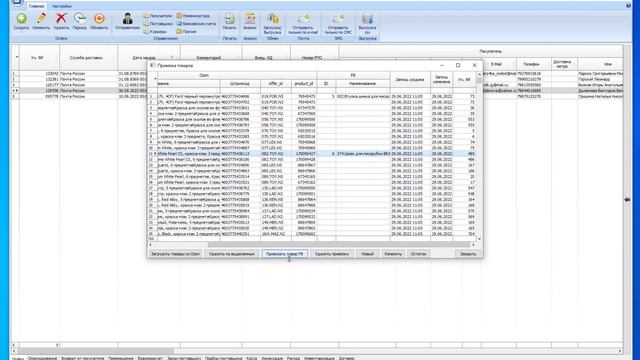Viewport: 640px width, 360px height.
Task: Click the Выгрузка database icon
Action: point(367,19)
